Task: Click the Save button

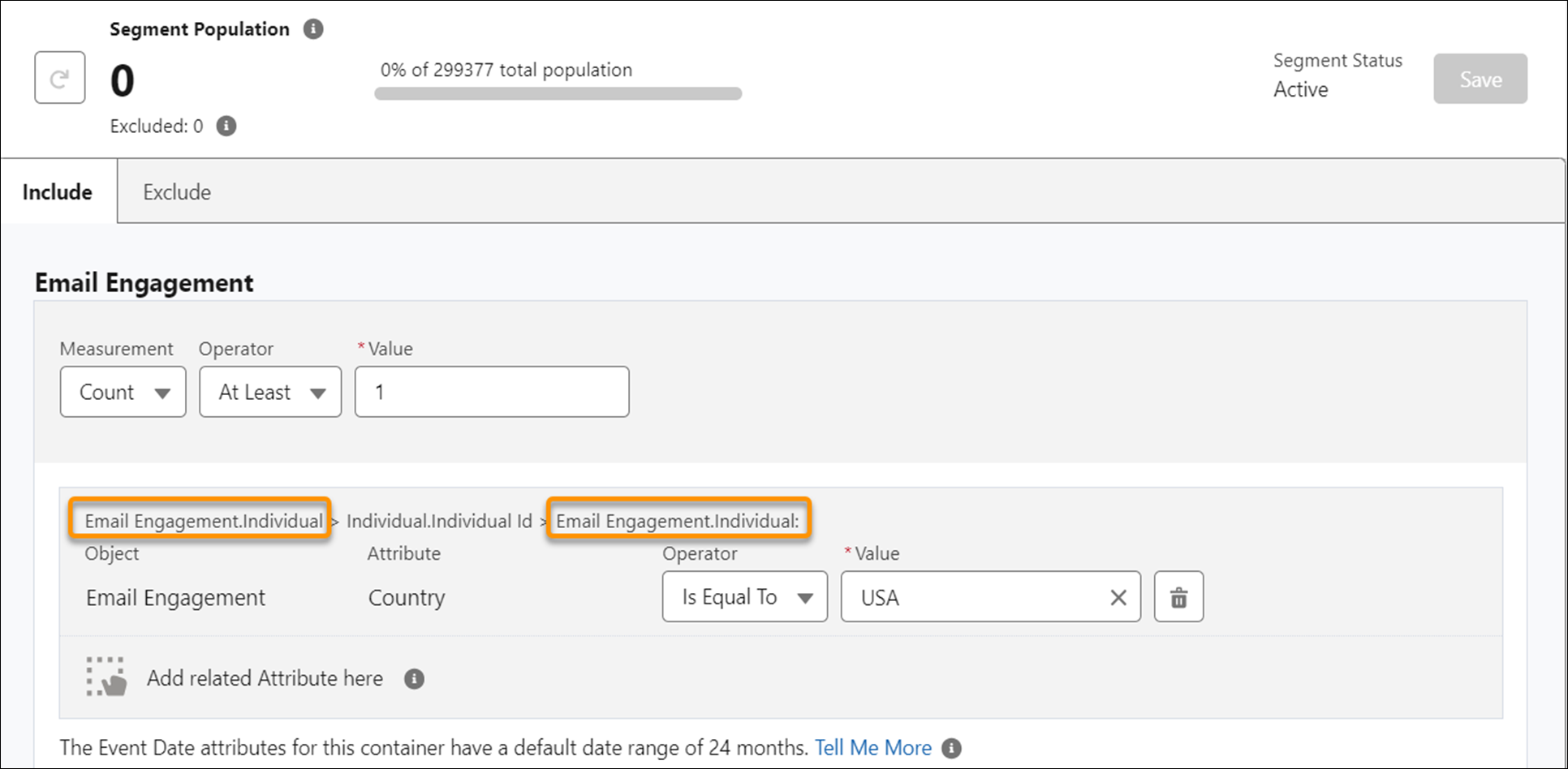Action: pos(1480,79)
